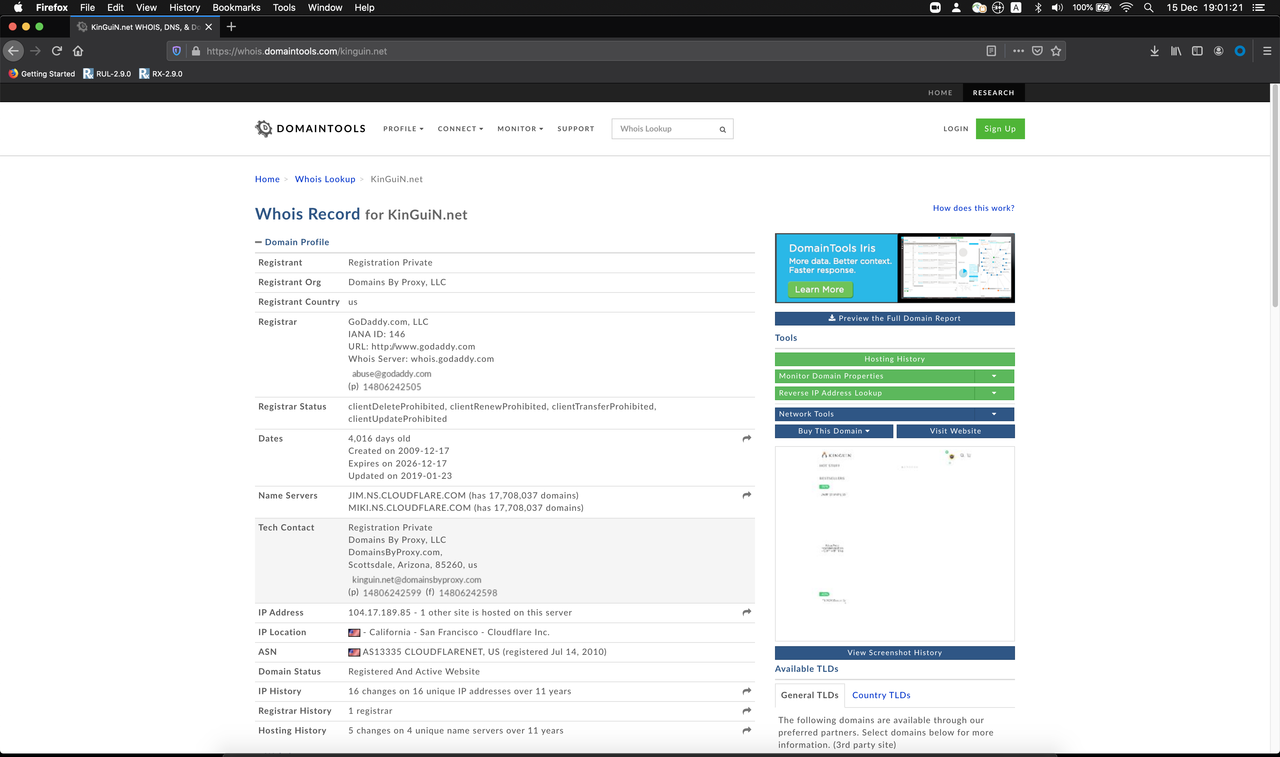The width and height of the screenshot is (1280, 757).
Task: Open the Bluetooth menu bar icon
Action: pos(1038,7)
